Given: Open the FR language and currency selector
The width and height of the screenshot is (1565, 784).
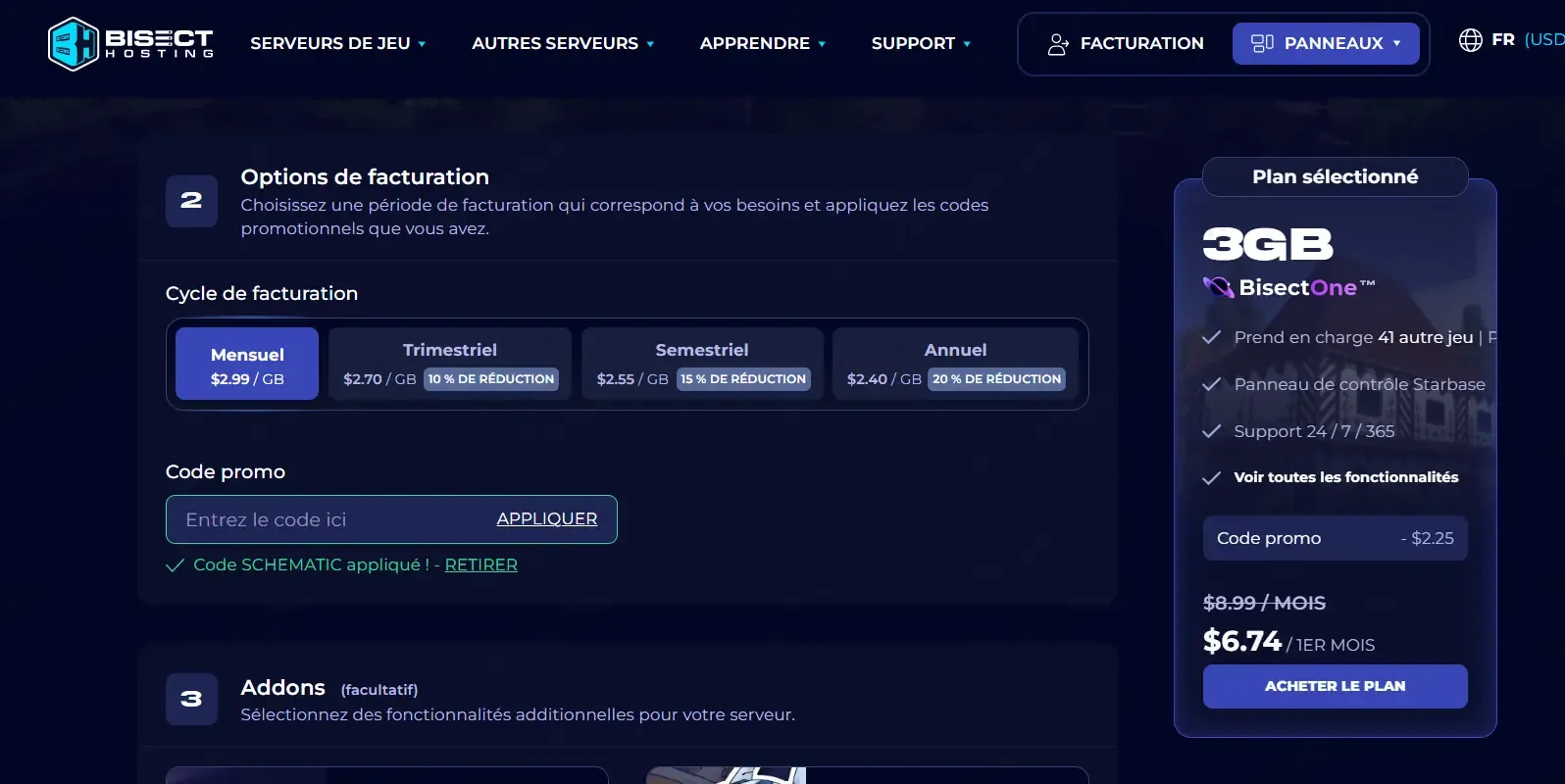Looking at the screenshot, I should click(x=1512, y=40).
